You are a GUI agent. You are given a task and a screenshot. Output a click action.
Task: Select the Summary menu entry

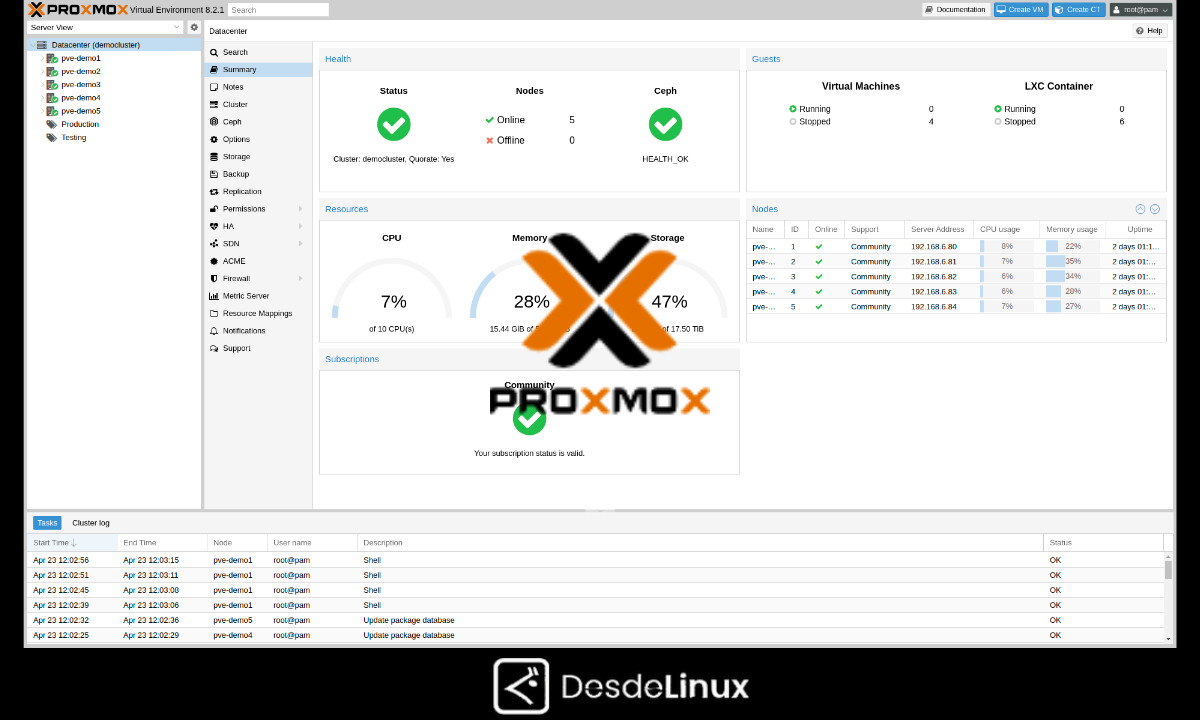pos(257,70)
